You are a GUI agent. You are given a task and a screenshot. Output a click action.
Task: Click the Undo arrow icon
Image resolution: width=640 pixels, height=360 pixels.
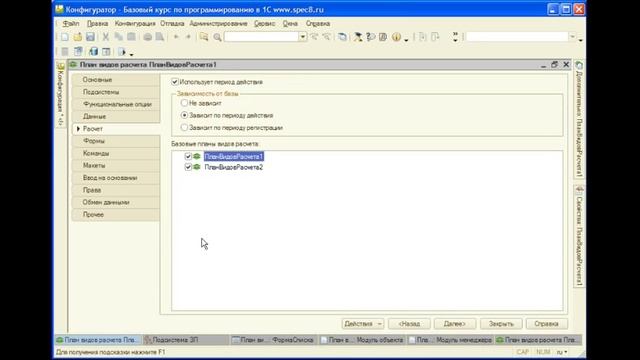pos(176,37)
